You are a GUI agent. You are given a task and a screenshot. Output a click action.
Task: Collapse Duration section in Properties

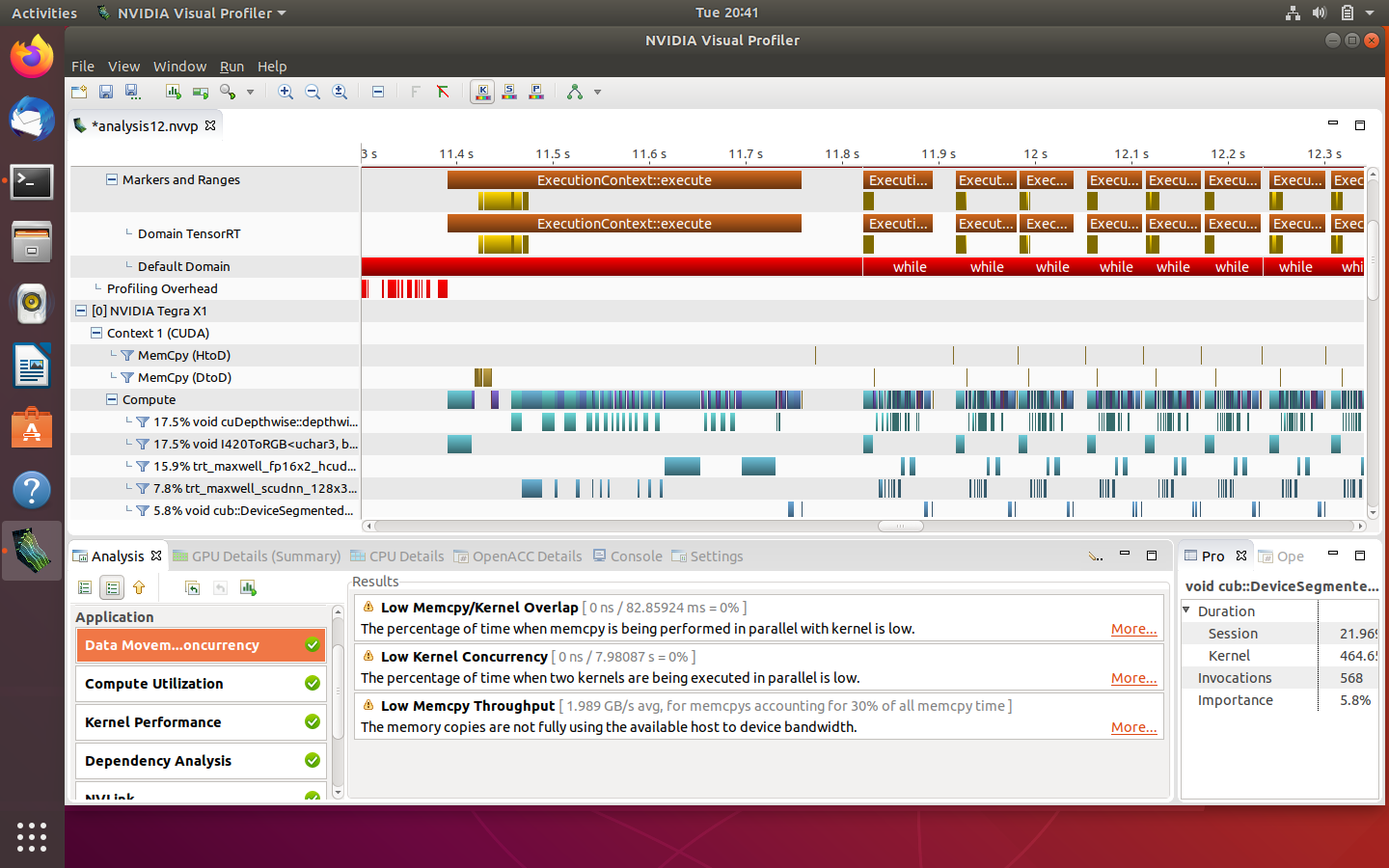[1186, 610]
